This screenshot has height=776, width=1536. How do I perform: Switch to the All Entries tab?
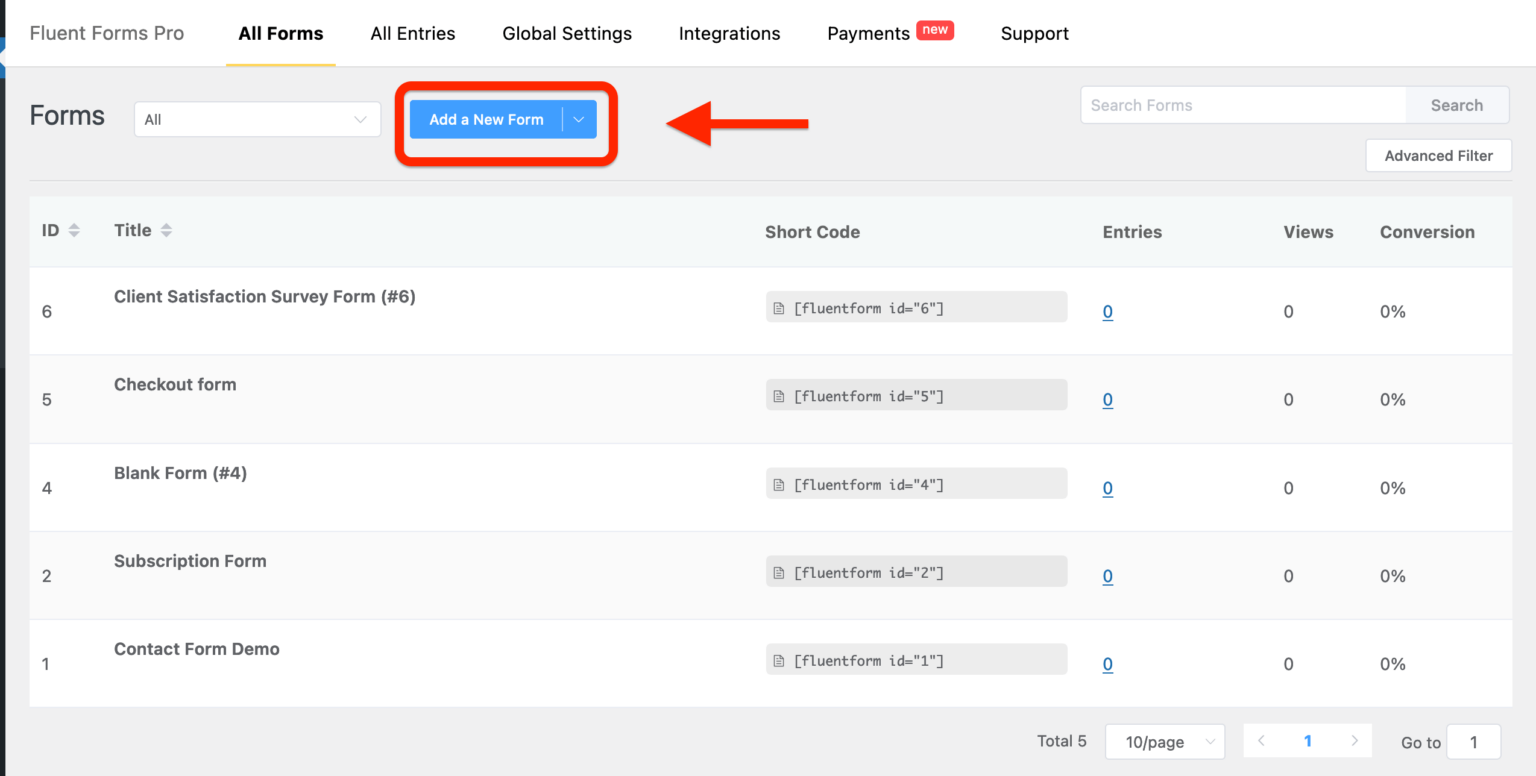[x=412, y=33]
